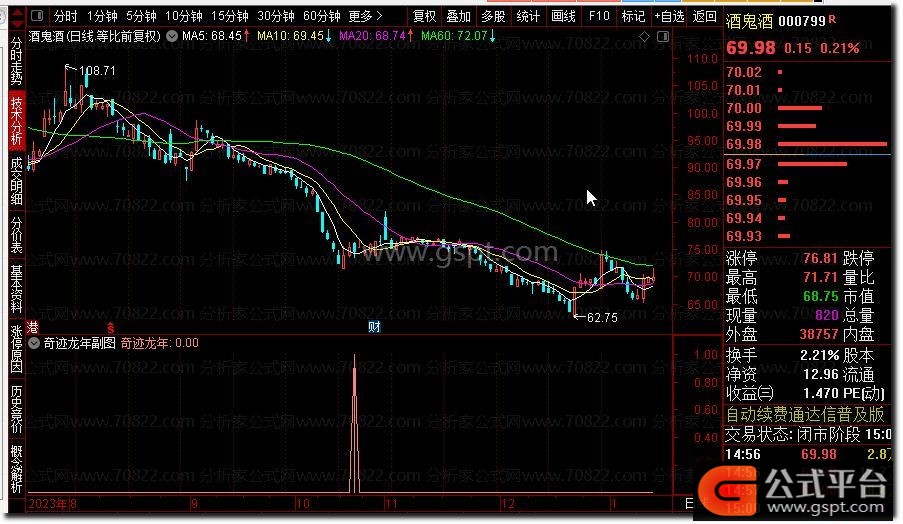The height and width of the screenshot is (524, 903).
Task: Open the 成交明细 sidebar tab
Action: coord(17,181)
